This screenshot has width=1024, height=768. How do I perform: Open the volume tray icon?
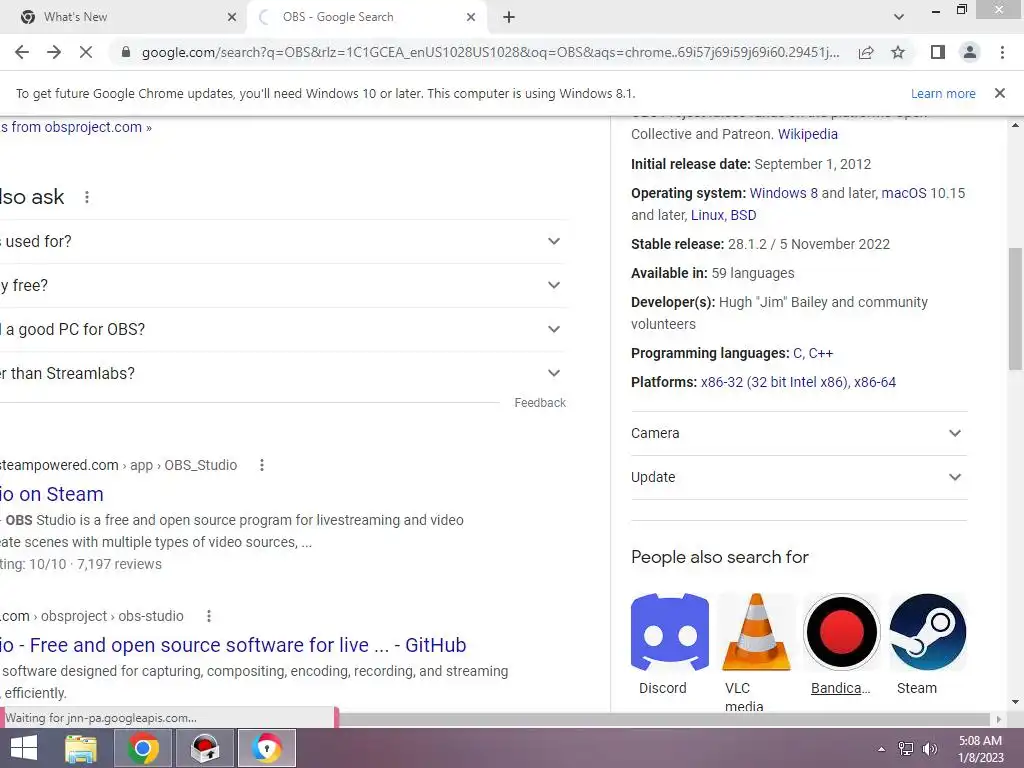[930, 749]
